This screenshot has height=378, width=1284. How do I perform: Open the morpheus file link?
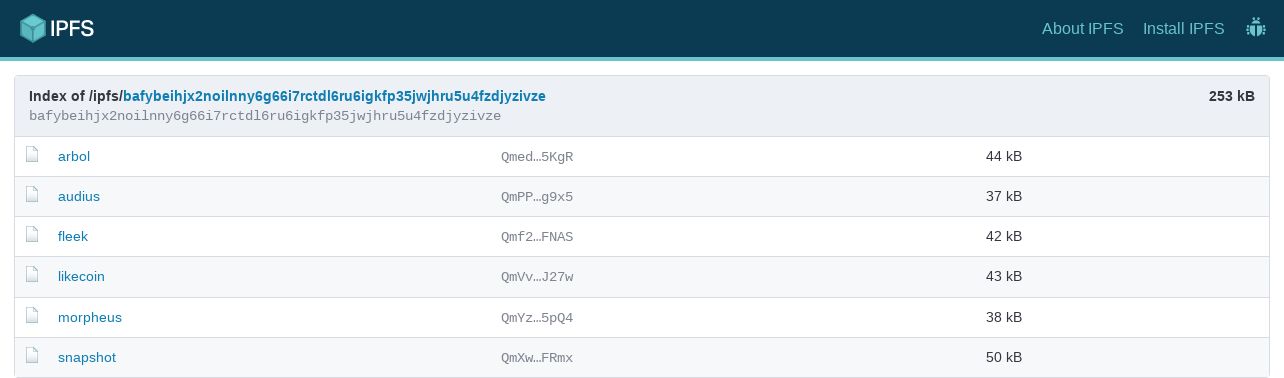click(90, 317)
